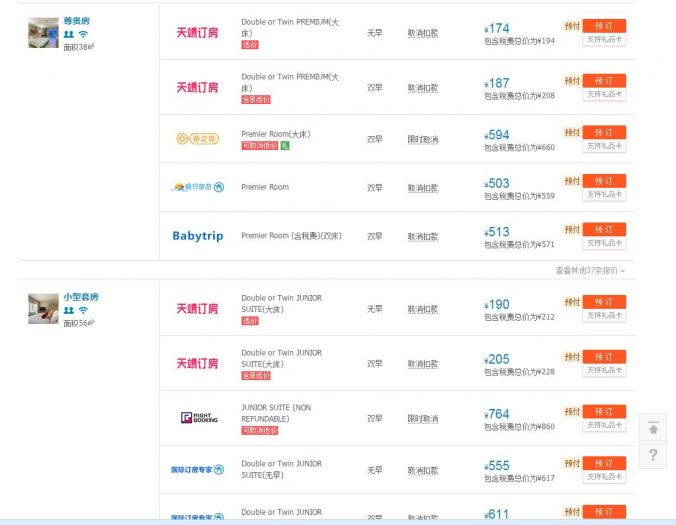Click the green 礼 gift badge on Premier Room
The width and height of the screenshot is (676, 525).
(x=285, y=146)
